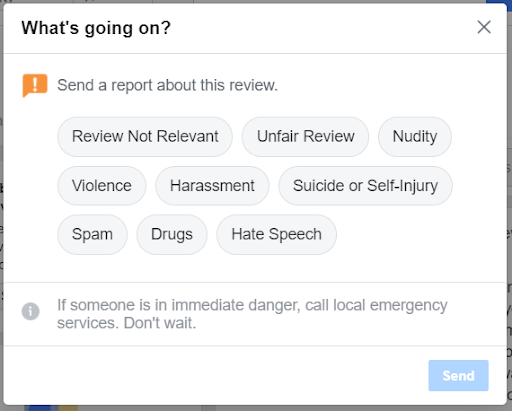Mark the review as Spam
This screenshot has width=512, height=411.
pyautogui.click(x=92, y=234)
